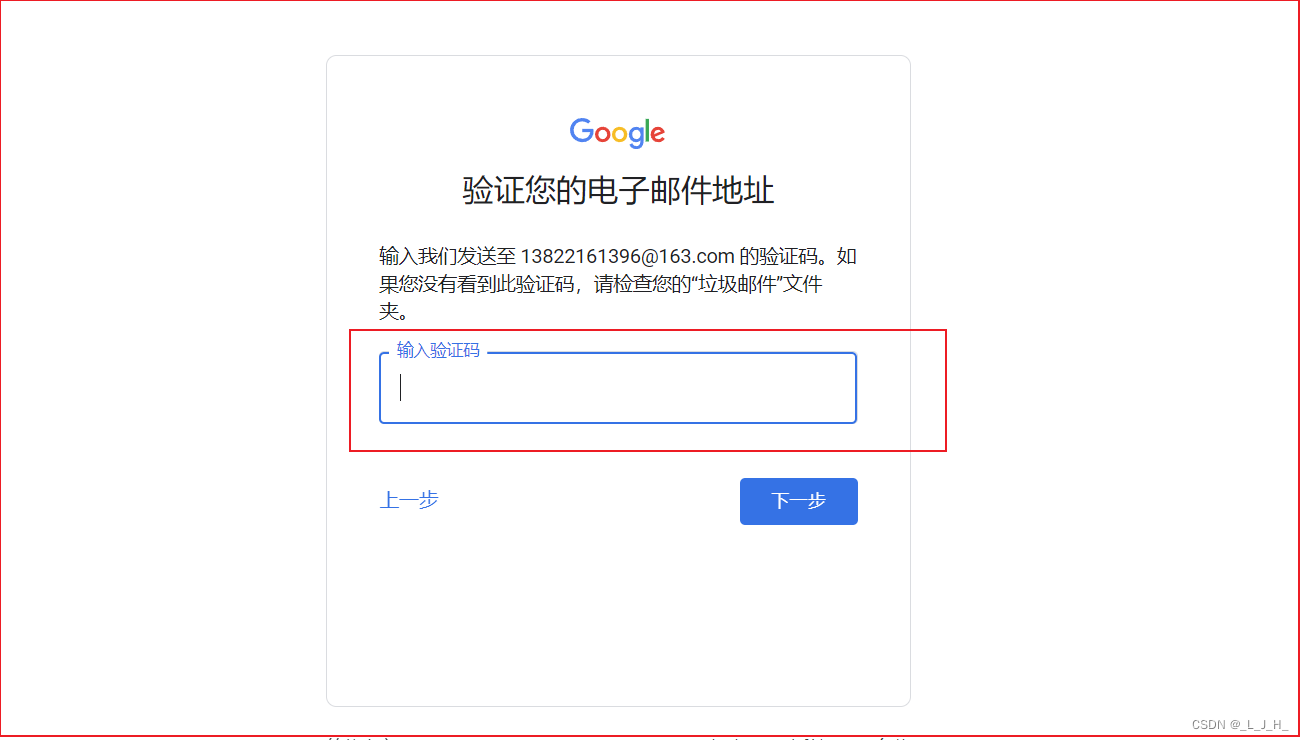Focus the 输入验证码 verification code field

click(x=618, y=388)
